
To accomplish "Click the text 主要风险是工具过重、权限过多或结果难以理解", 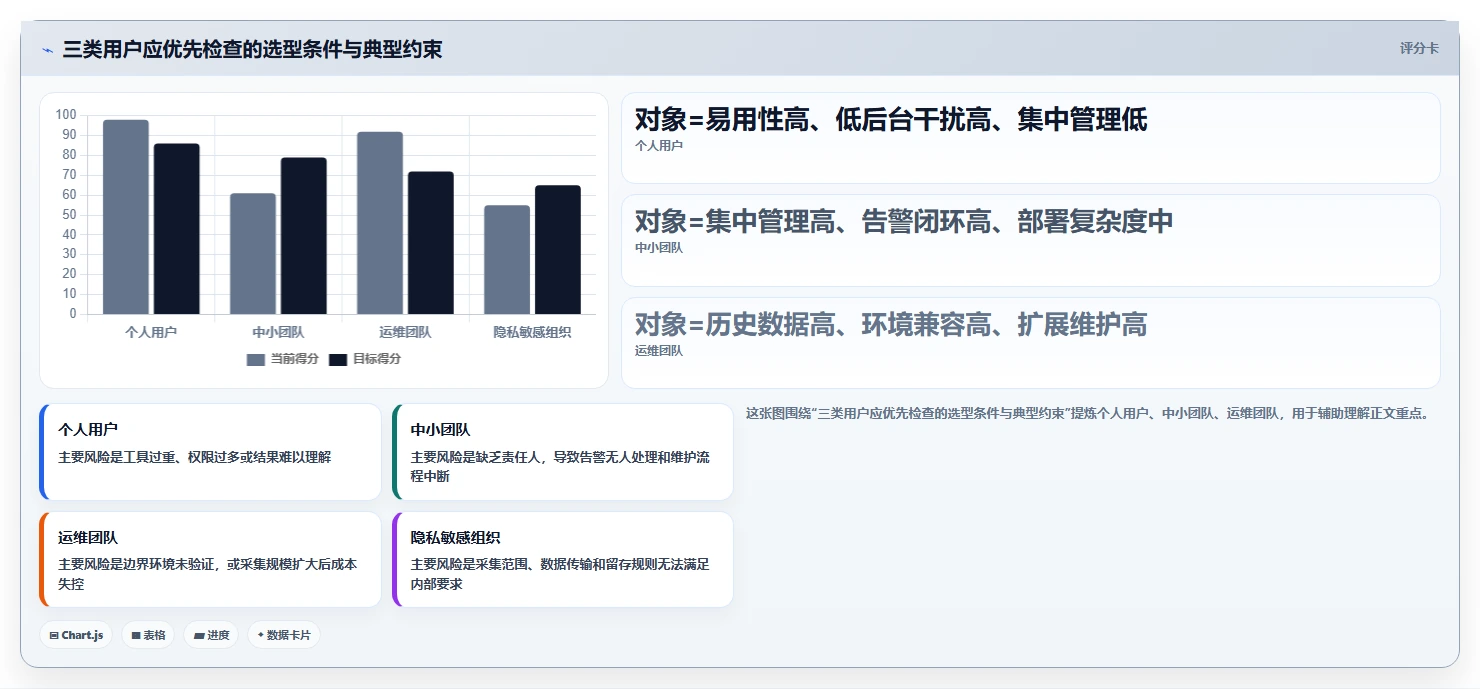I will click(x=194, y=457).
